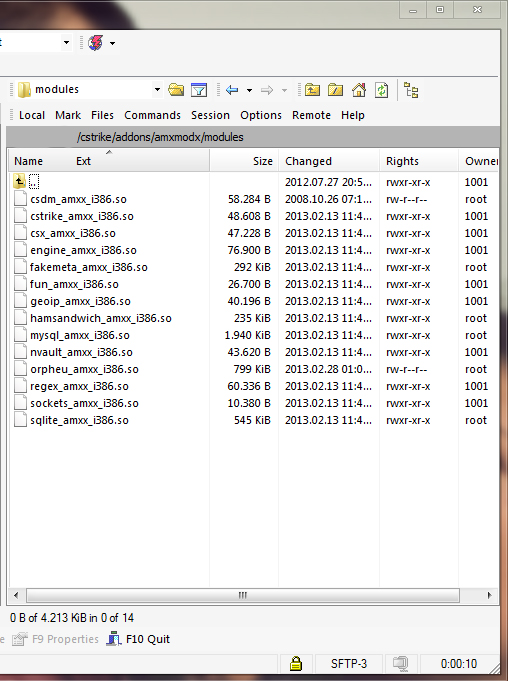Open the Help menu
The width and height of the screenshot is (508, 681).
[353, 115]
